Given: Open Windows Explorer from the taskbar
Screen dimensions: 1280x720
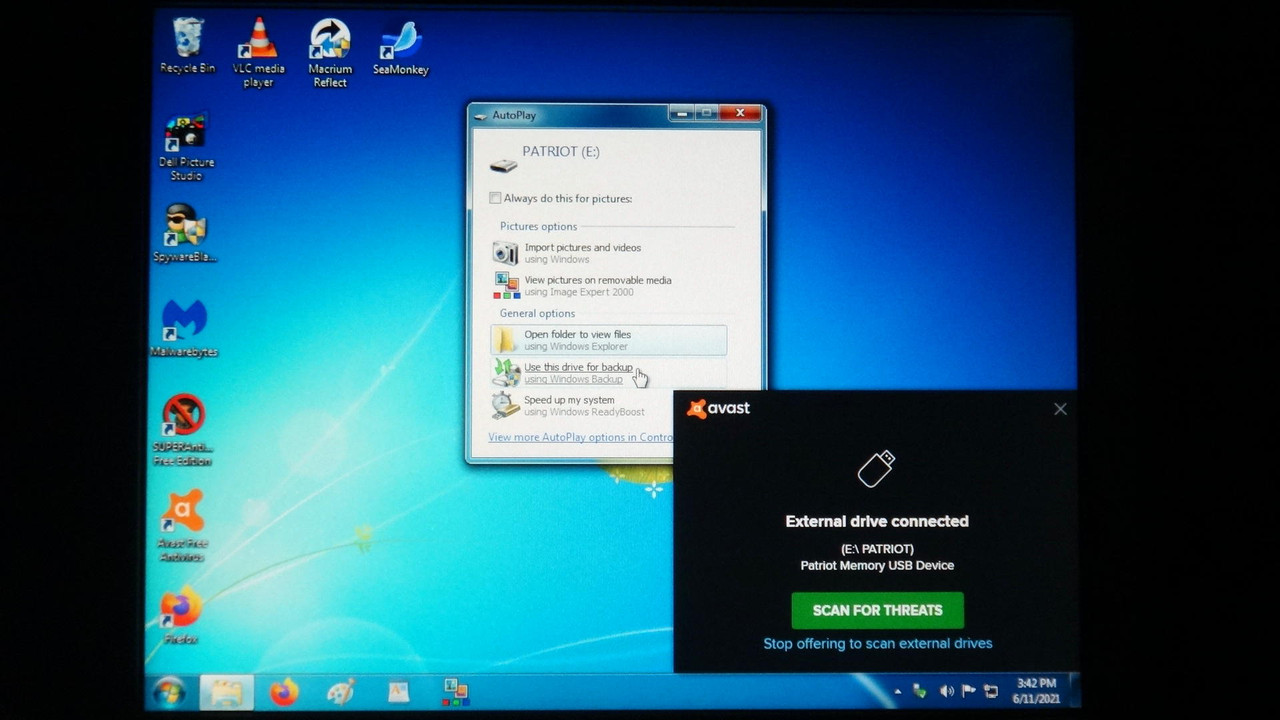Looking at the screenshot, I should (x=227, y=692).
